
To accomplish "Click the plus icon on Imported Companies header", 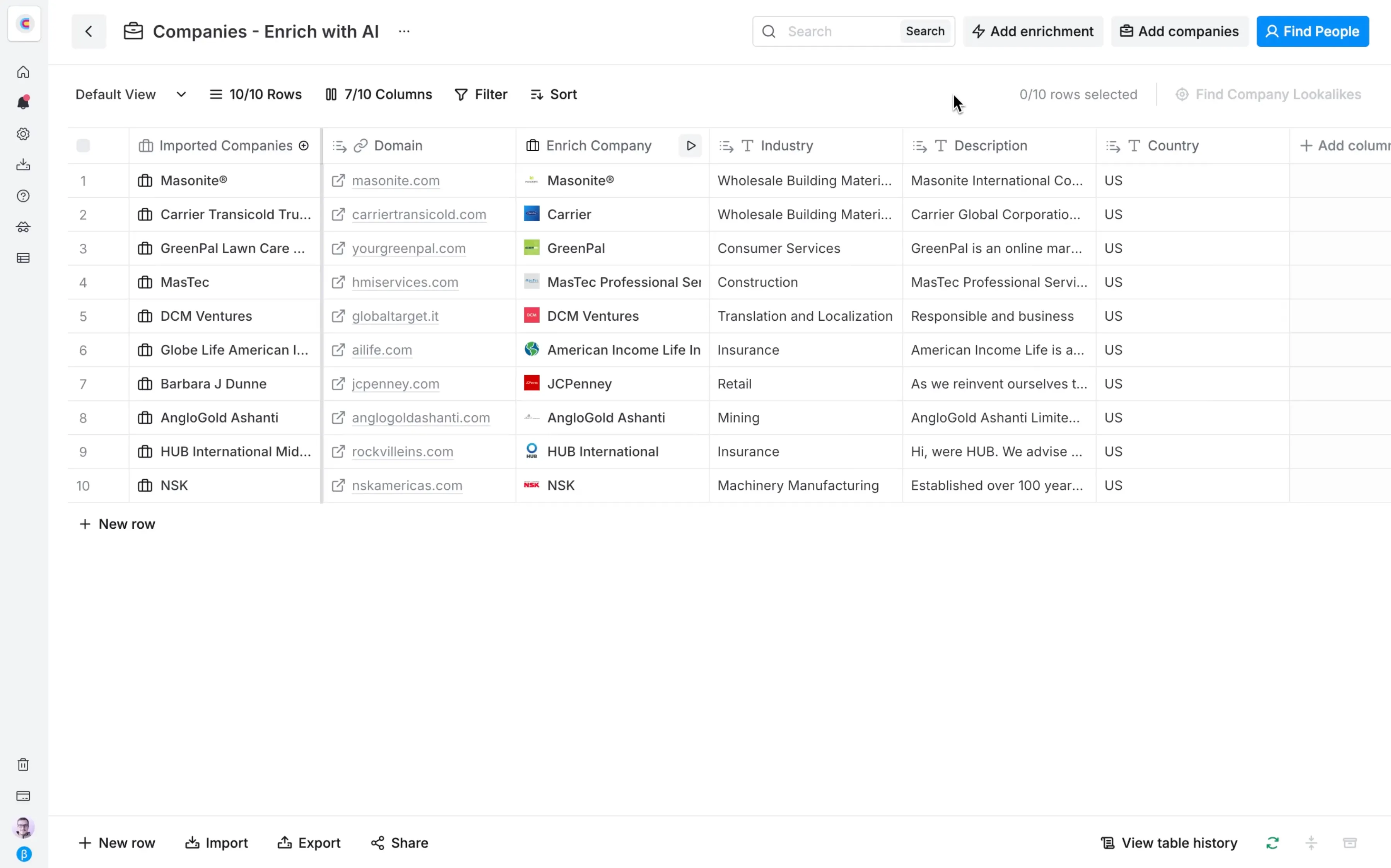I will click(x=304, y=146).
